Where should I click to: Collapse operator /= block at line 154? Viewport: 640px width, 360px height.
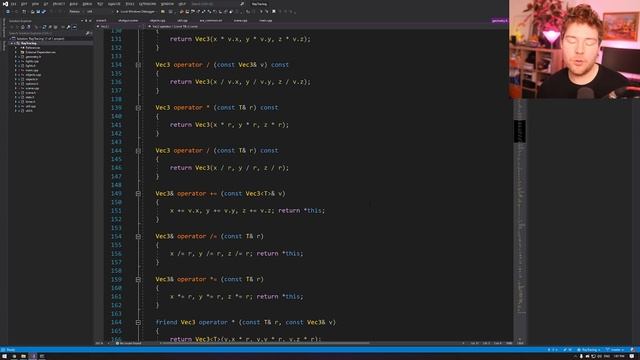(x=138, y=236)
